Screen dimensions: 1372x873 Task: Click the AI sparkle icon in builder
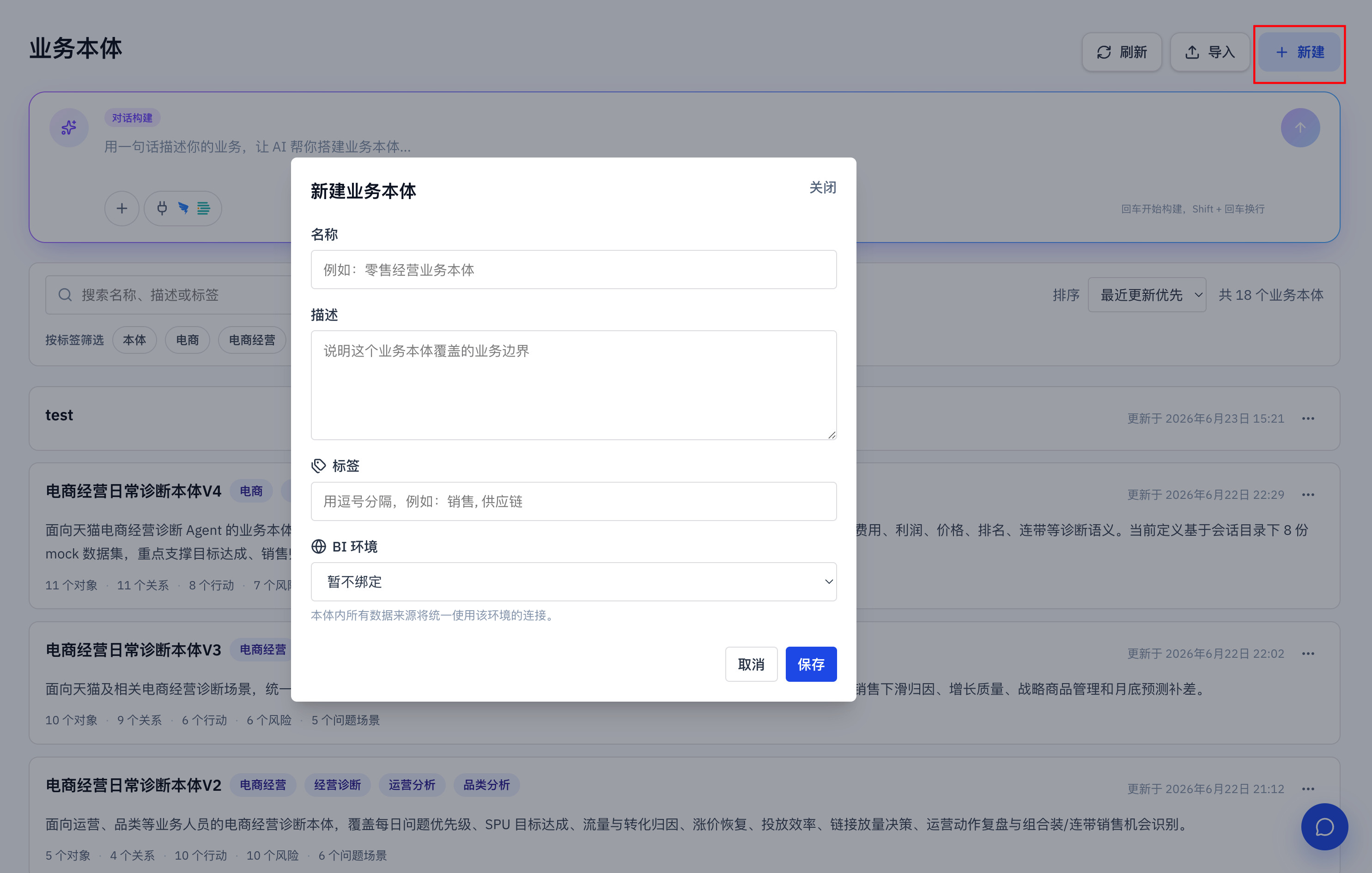pyautogui.click(x=69, y=127)
